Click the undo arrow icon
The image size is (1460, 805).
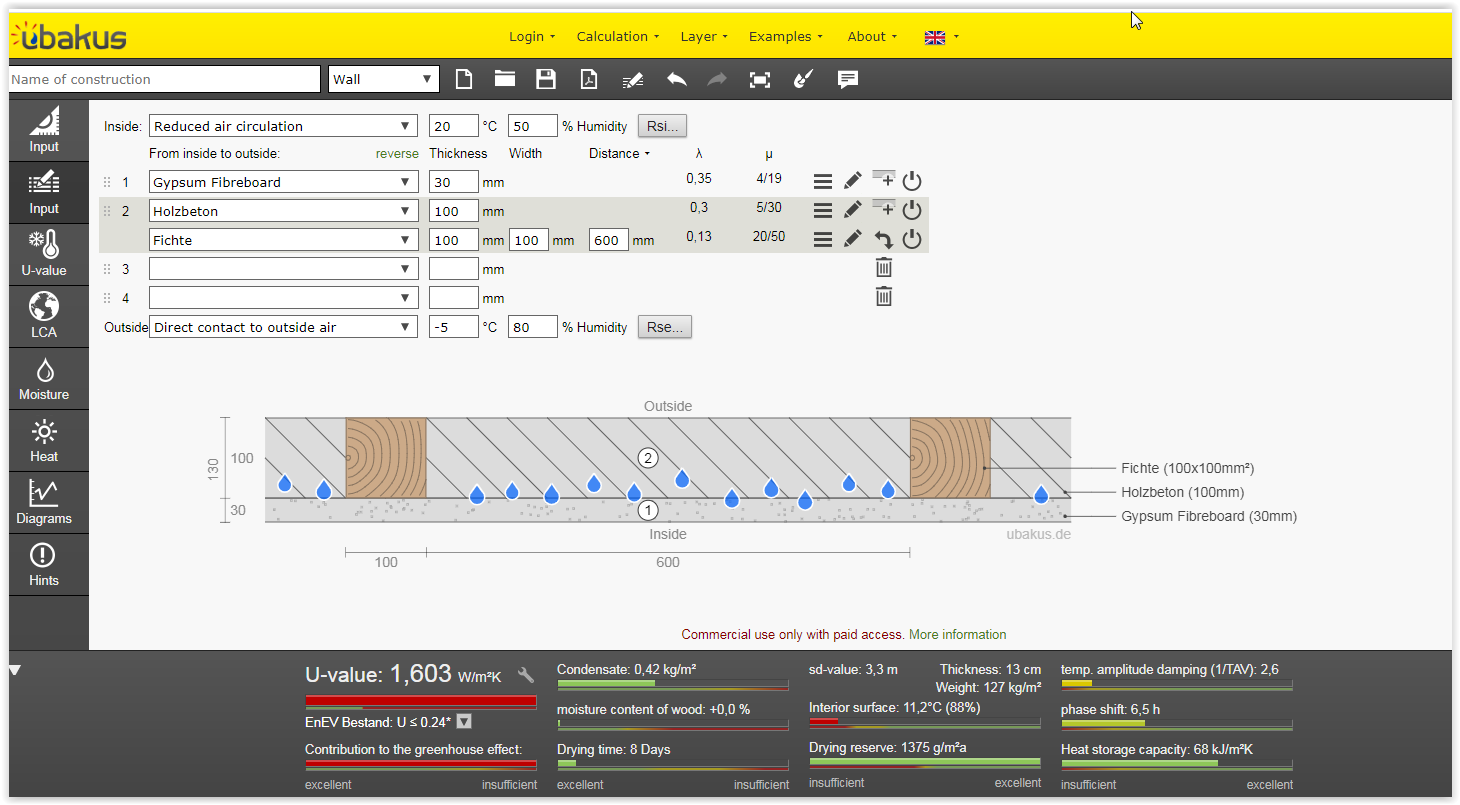tap(677, 80)
